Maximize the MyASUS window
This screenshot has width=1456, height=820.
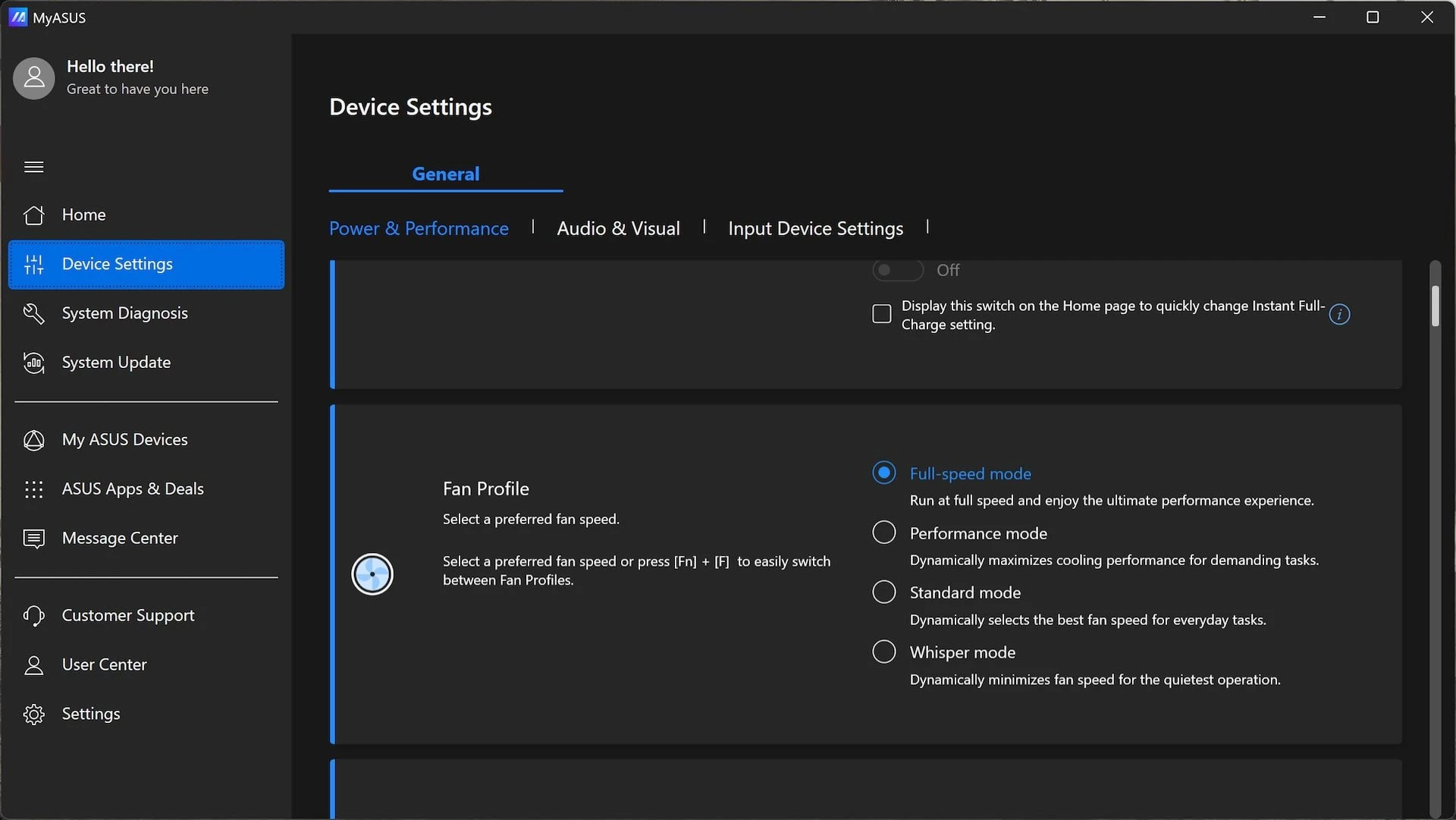pos(1373,17)
